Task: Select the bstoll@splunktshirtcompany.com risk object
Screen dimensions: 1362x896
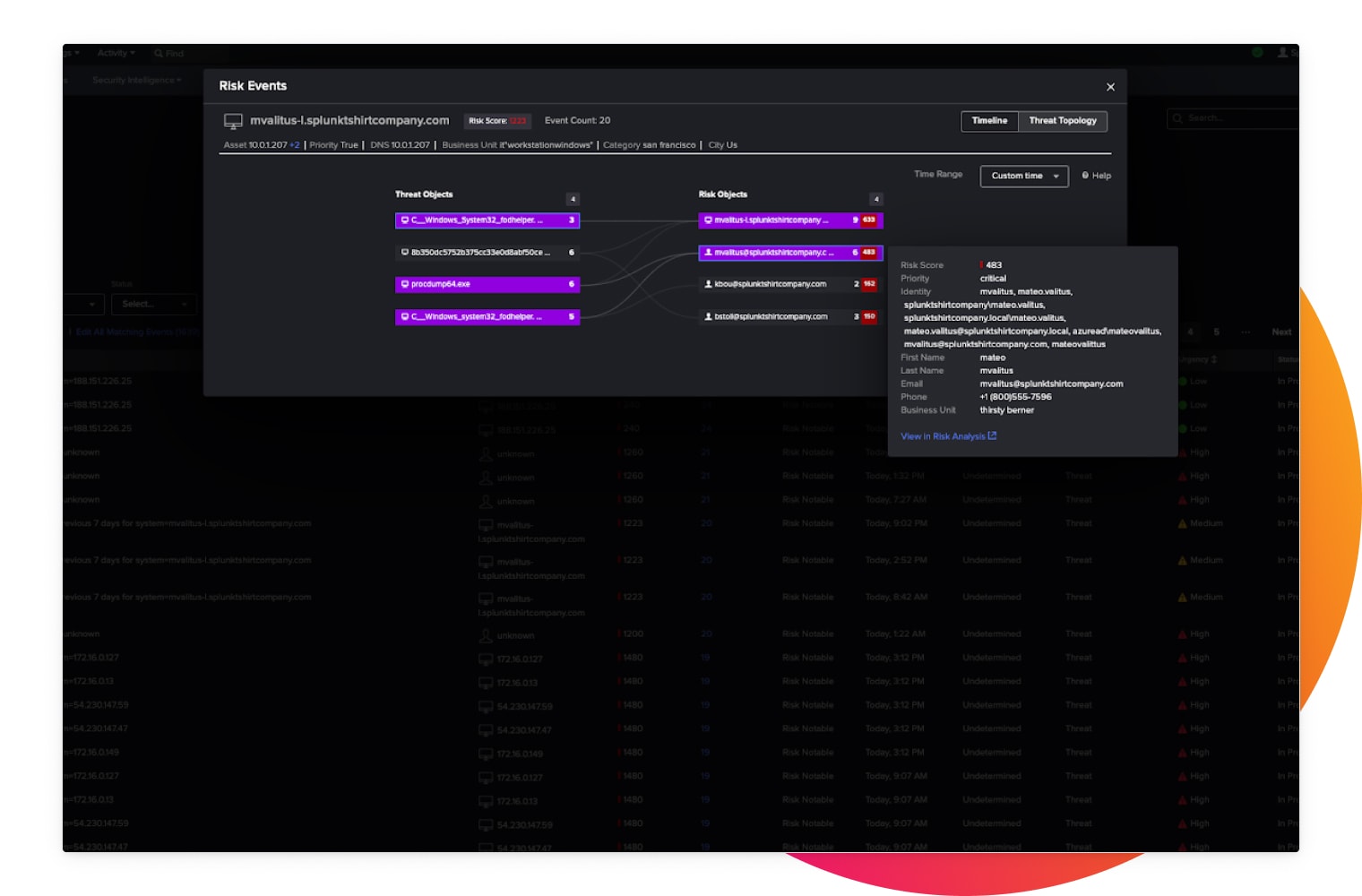Action: [x=790, y=316]
